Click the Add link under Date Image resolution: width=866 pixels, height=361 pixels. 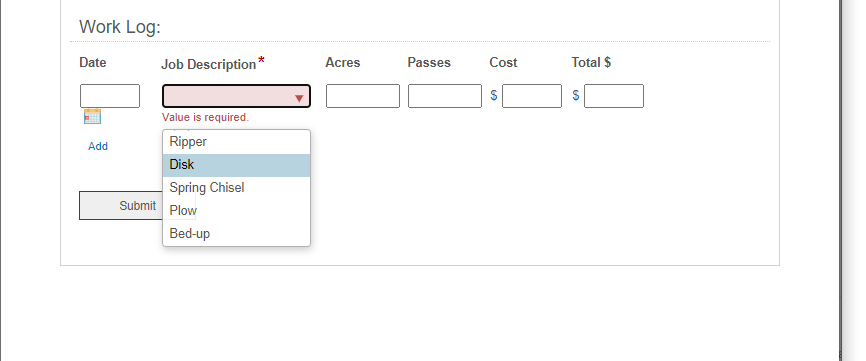(x=98, y=146)
